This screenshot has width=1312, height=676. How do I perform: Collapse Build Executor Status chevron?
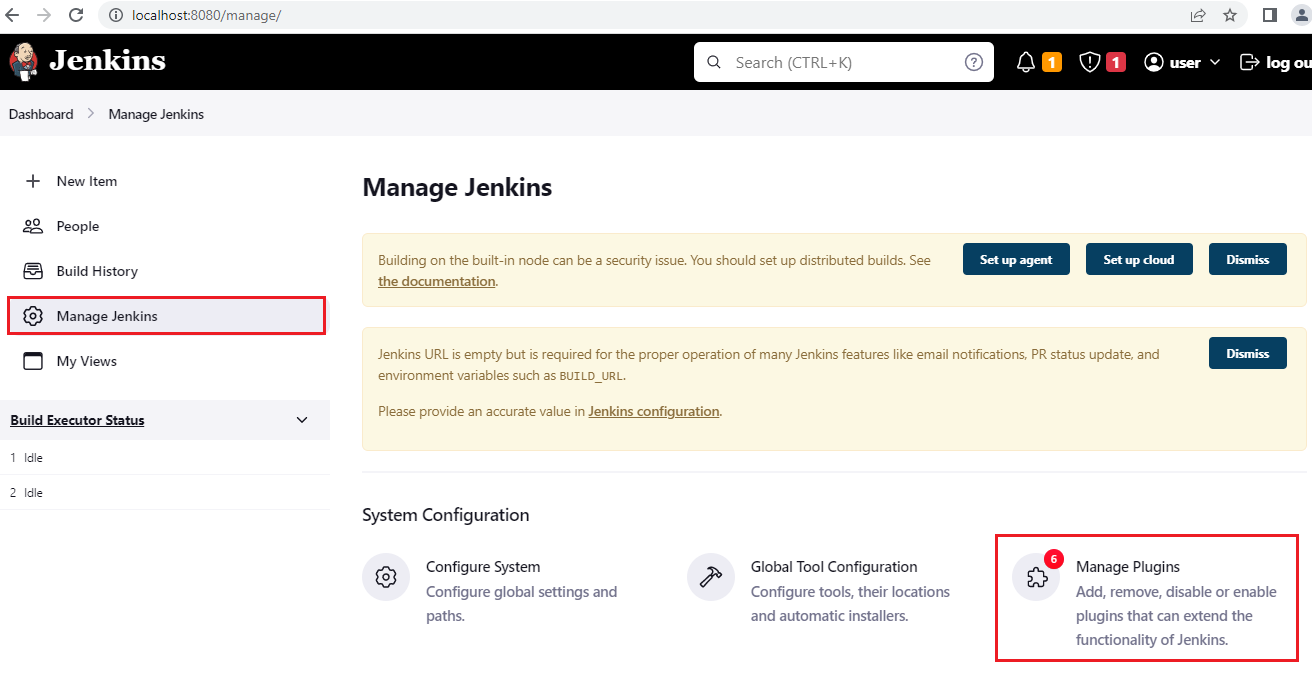[302, 420]
